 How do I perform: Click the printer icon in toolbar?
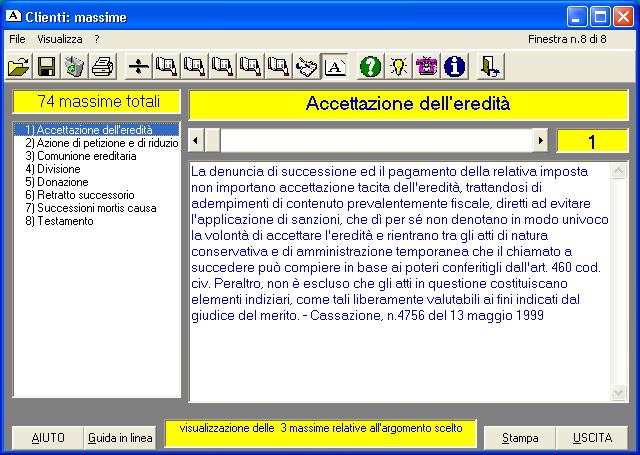[102, 67]
